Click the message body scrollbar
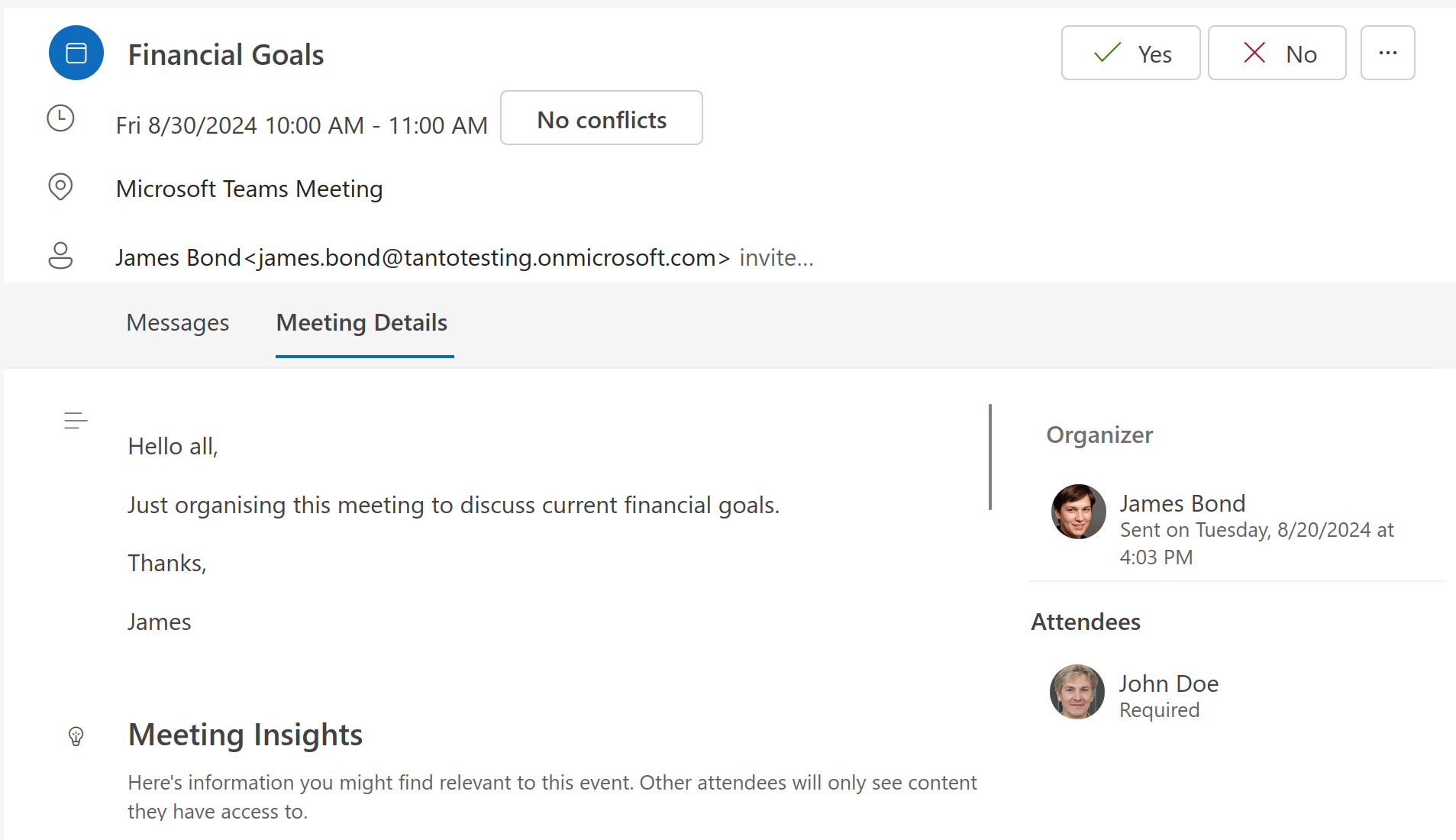Screen dimensions: 1456x840 (x=989, y=457)
